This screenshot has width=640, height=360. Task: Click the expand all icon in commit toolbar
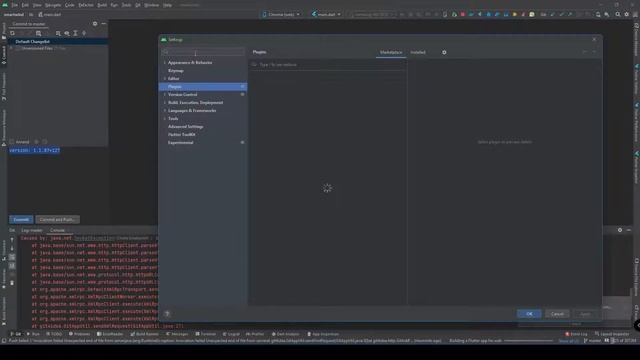pyautogui.click(x=76, y=33)
